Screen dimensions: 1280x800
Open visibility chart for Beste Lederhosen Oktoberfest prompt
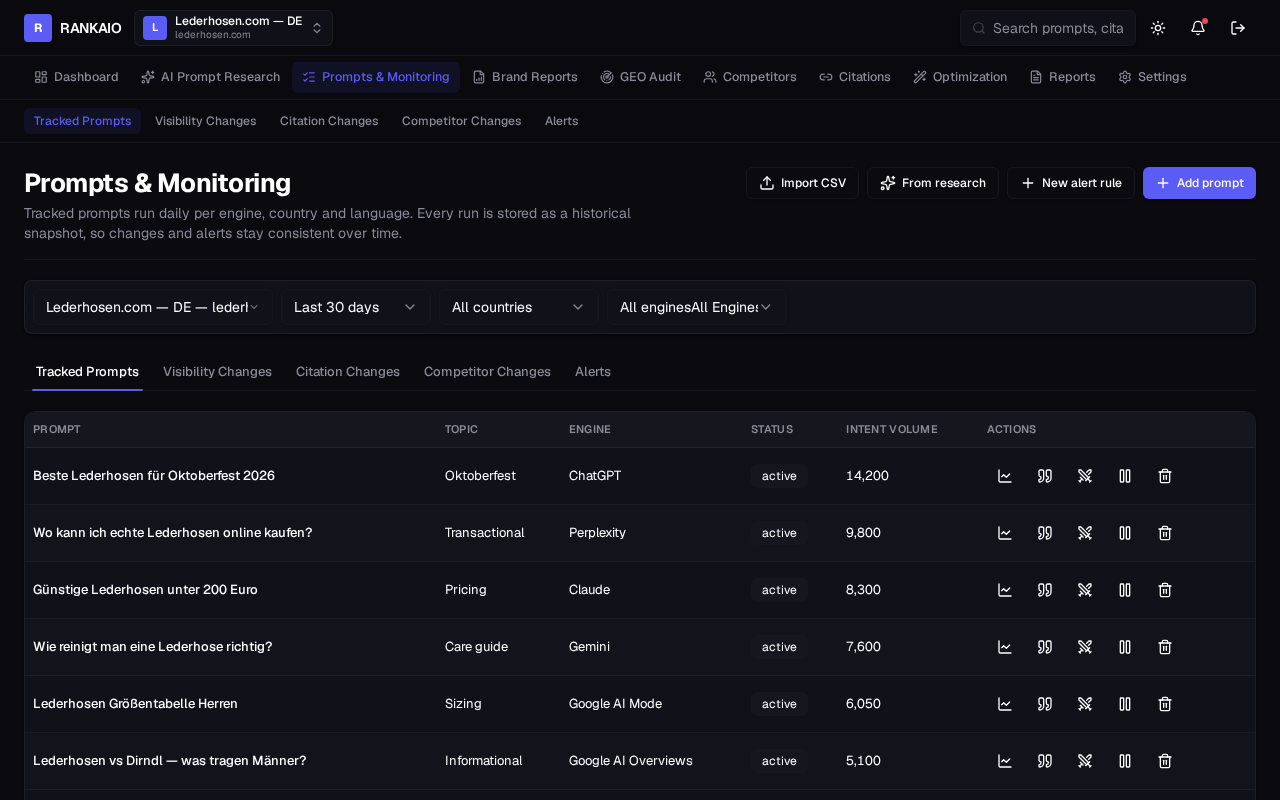(1005, 476)
